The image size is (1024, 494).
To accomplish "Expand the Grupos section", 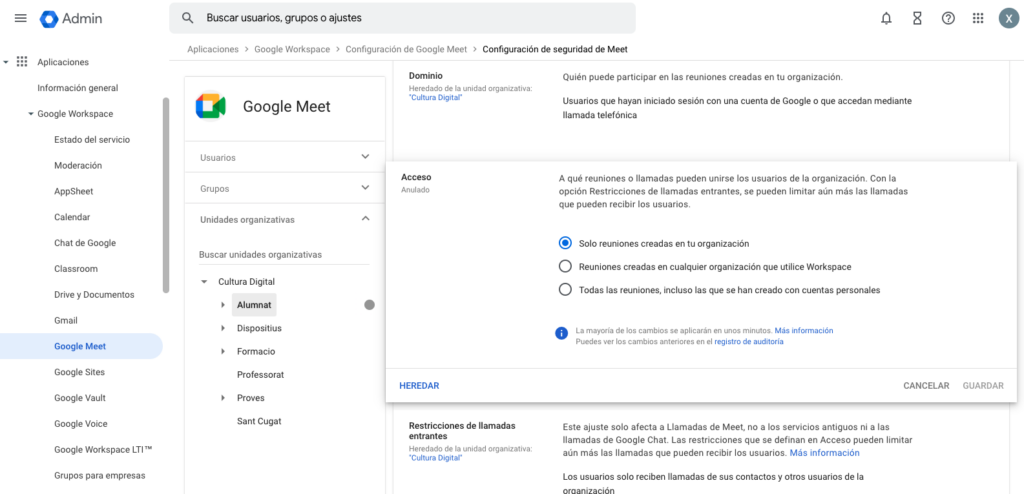I will point(365,188).
